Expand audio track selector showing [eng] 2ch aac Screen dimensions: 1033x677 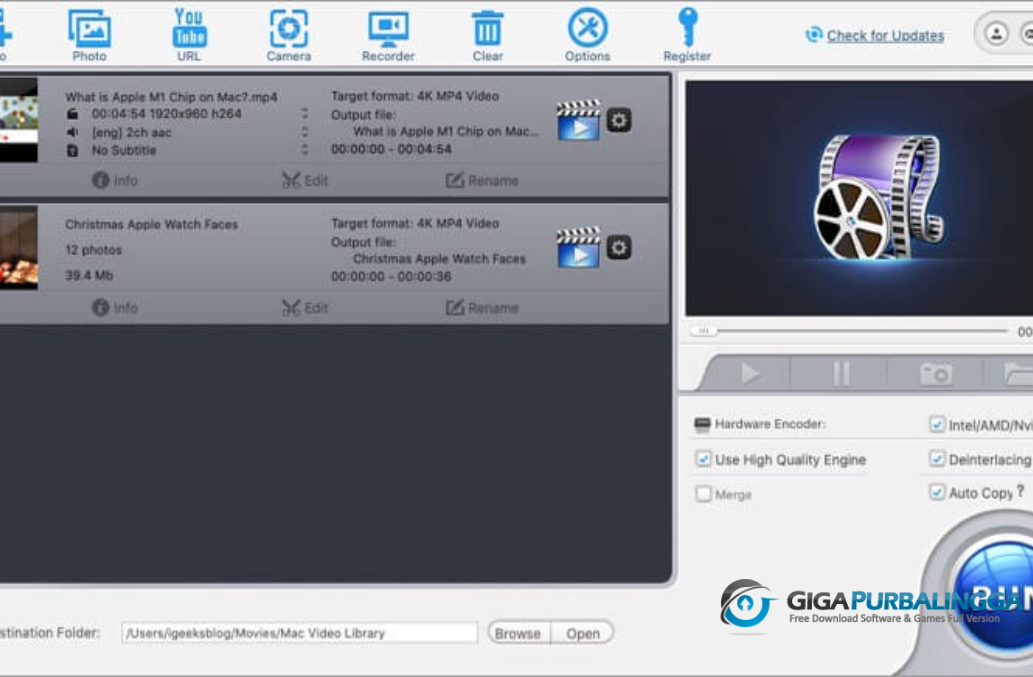click(304, 132)
